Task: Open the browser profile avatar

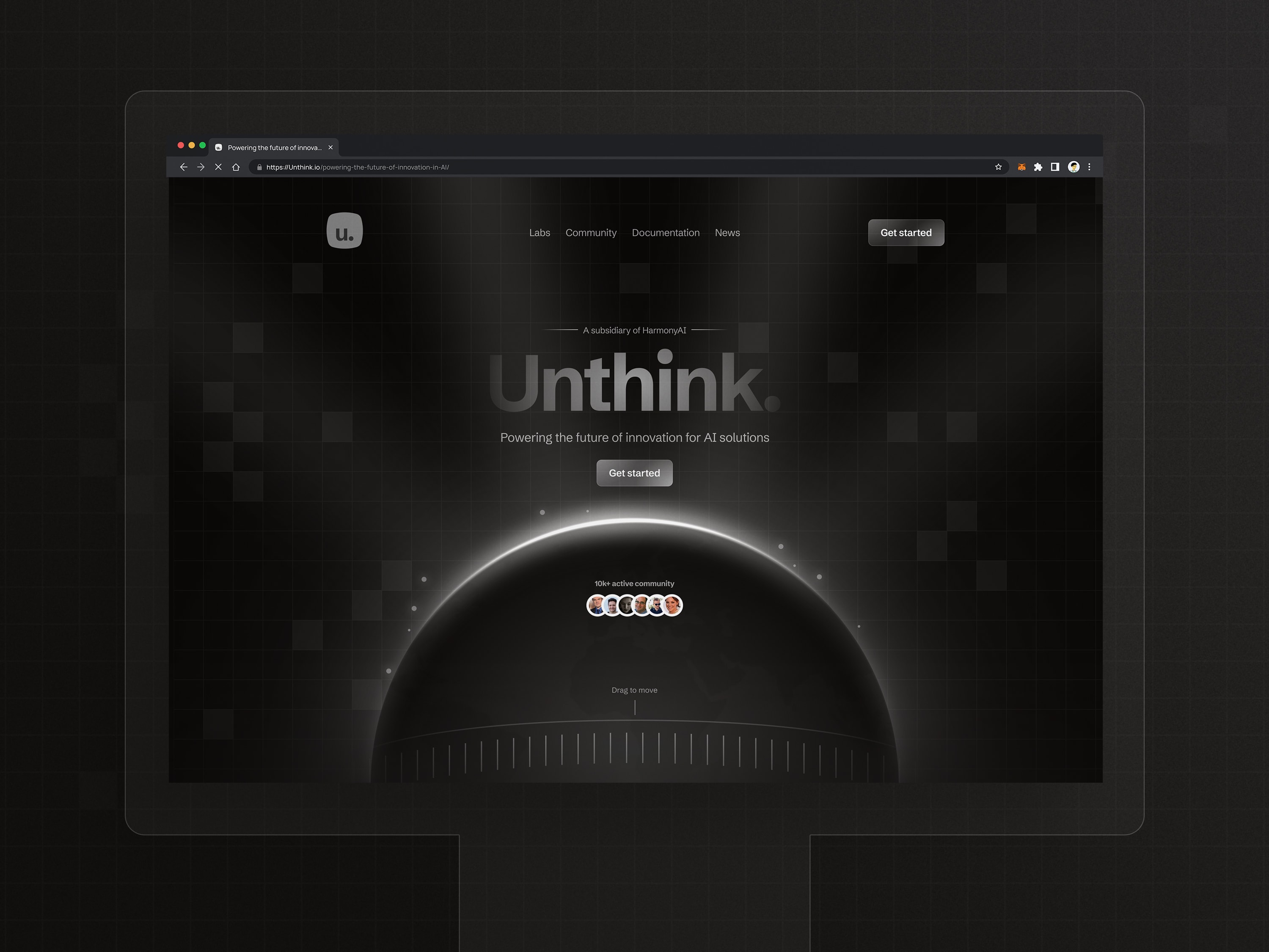Action: point(1074,167)
